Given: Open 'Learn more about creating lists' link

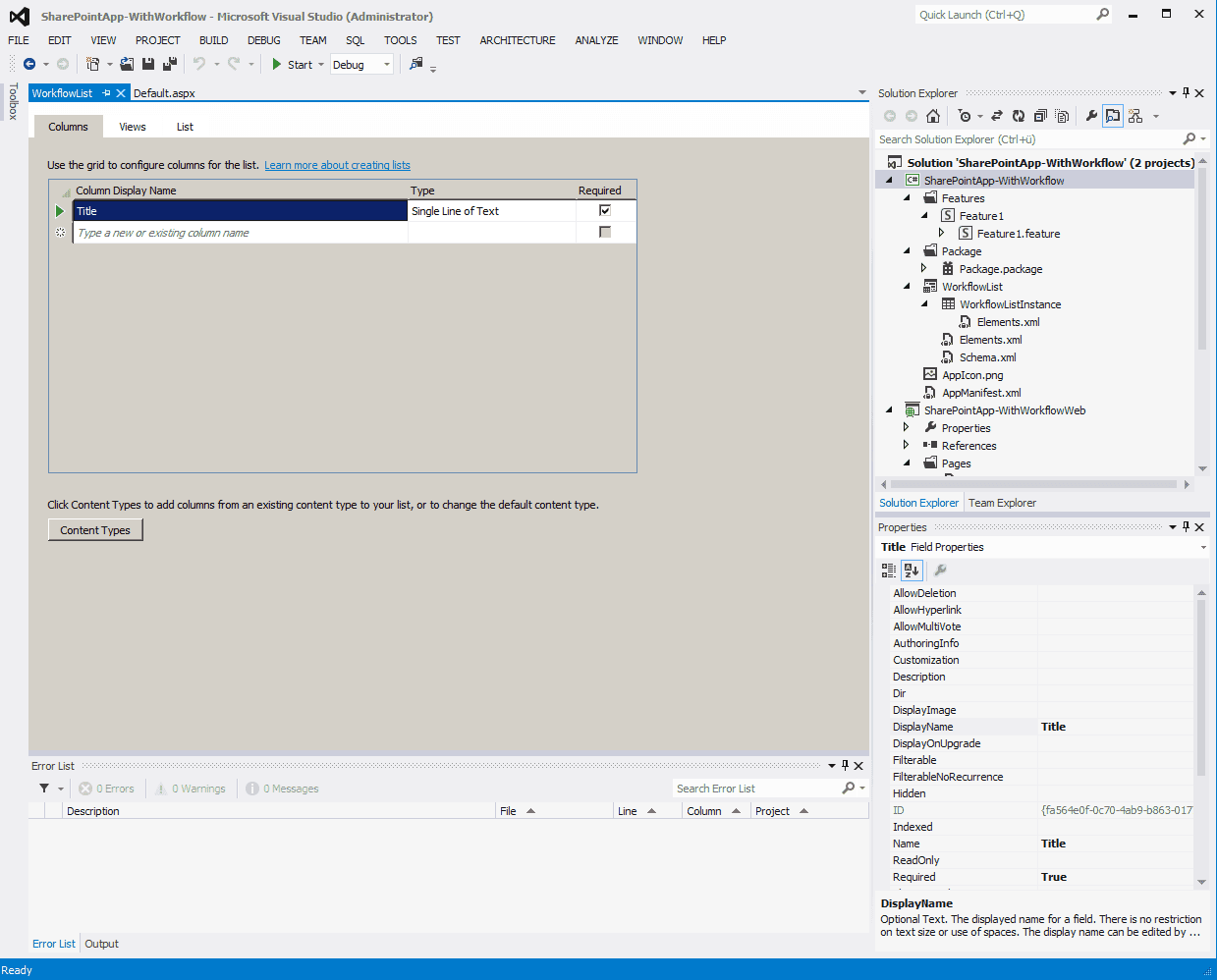Looking at the screenshot, I should (x=337, y=165).
